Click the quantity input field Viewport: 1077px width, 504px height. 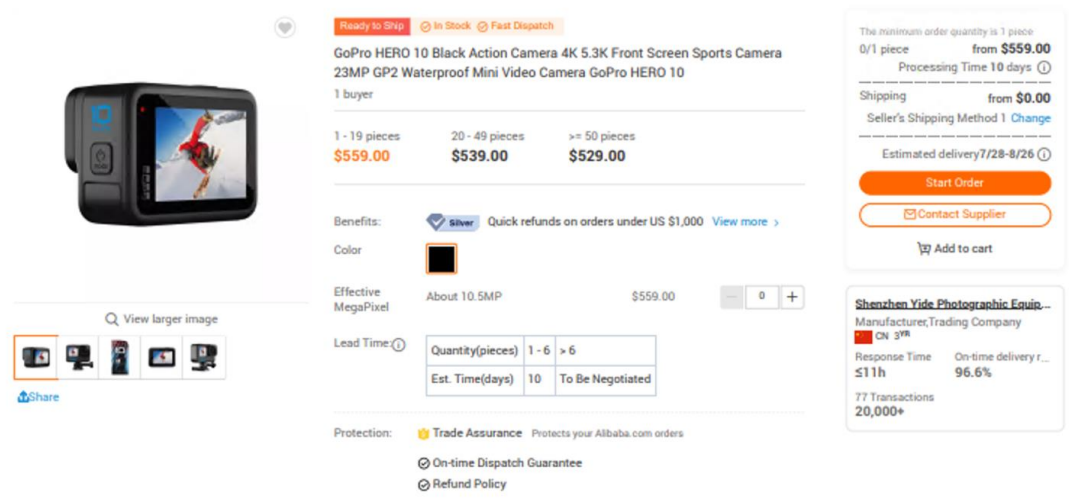762,297
